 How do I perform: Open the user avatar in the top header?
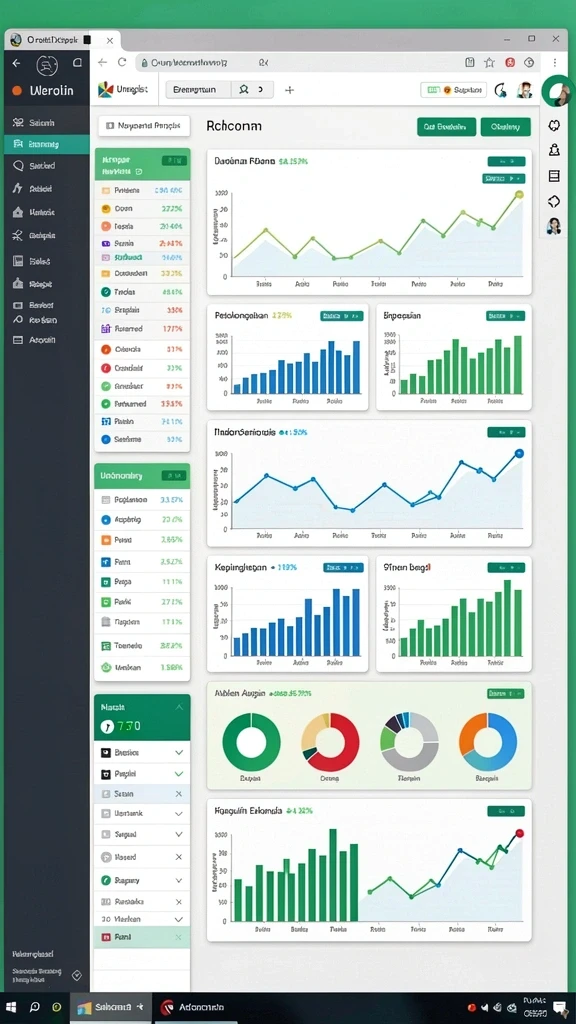[x=524, y=90]
